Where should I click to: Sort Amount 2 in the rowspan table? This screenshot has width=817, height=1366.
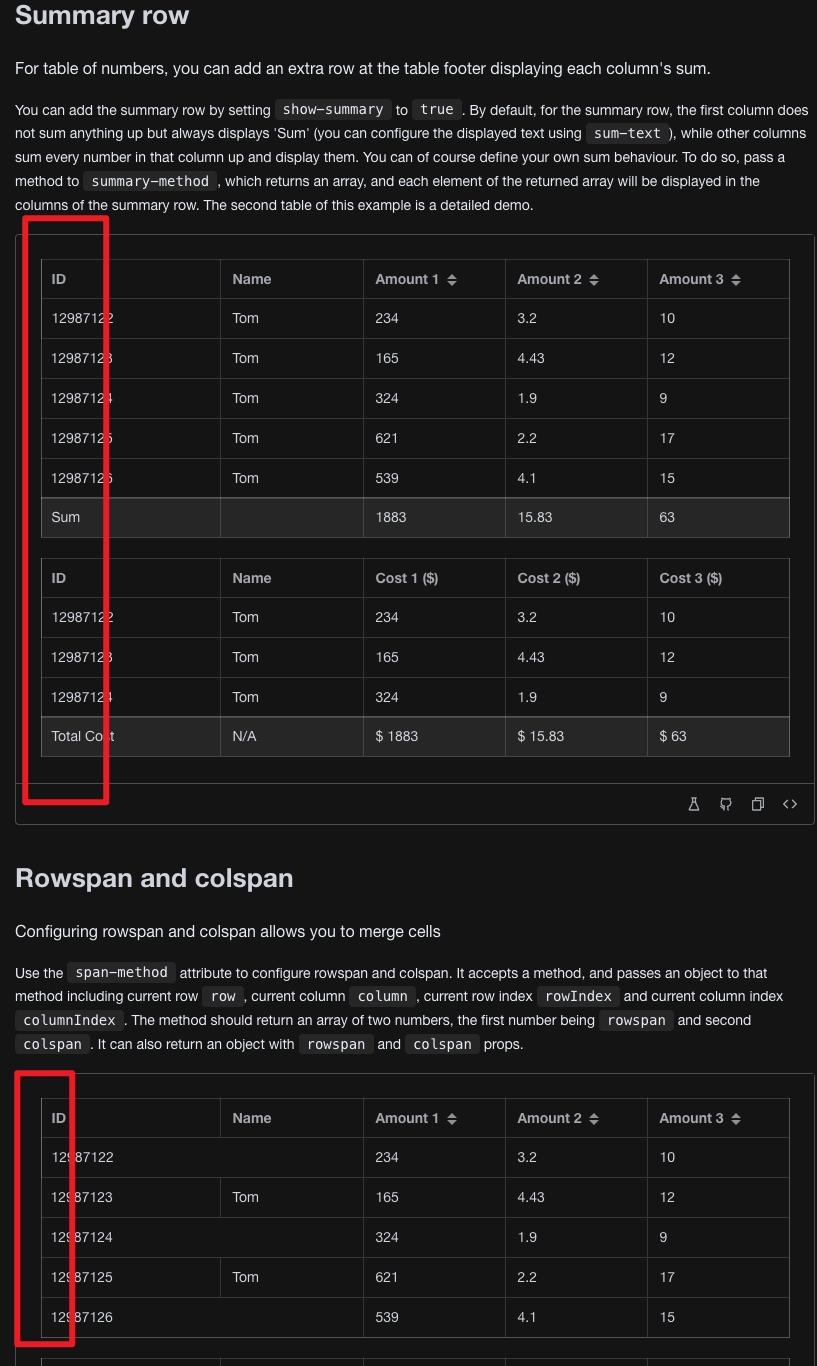click(x=594, y=1119)
